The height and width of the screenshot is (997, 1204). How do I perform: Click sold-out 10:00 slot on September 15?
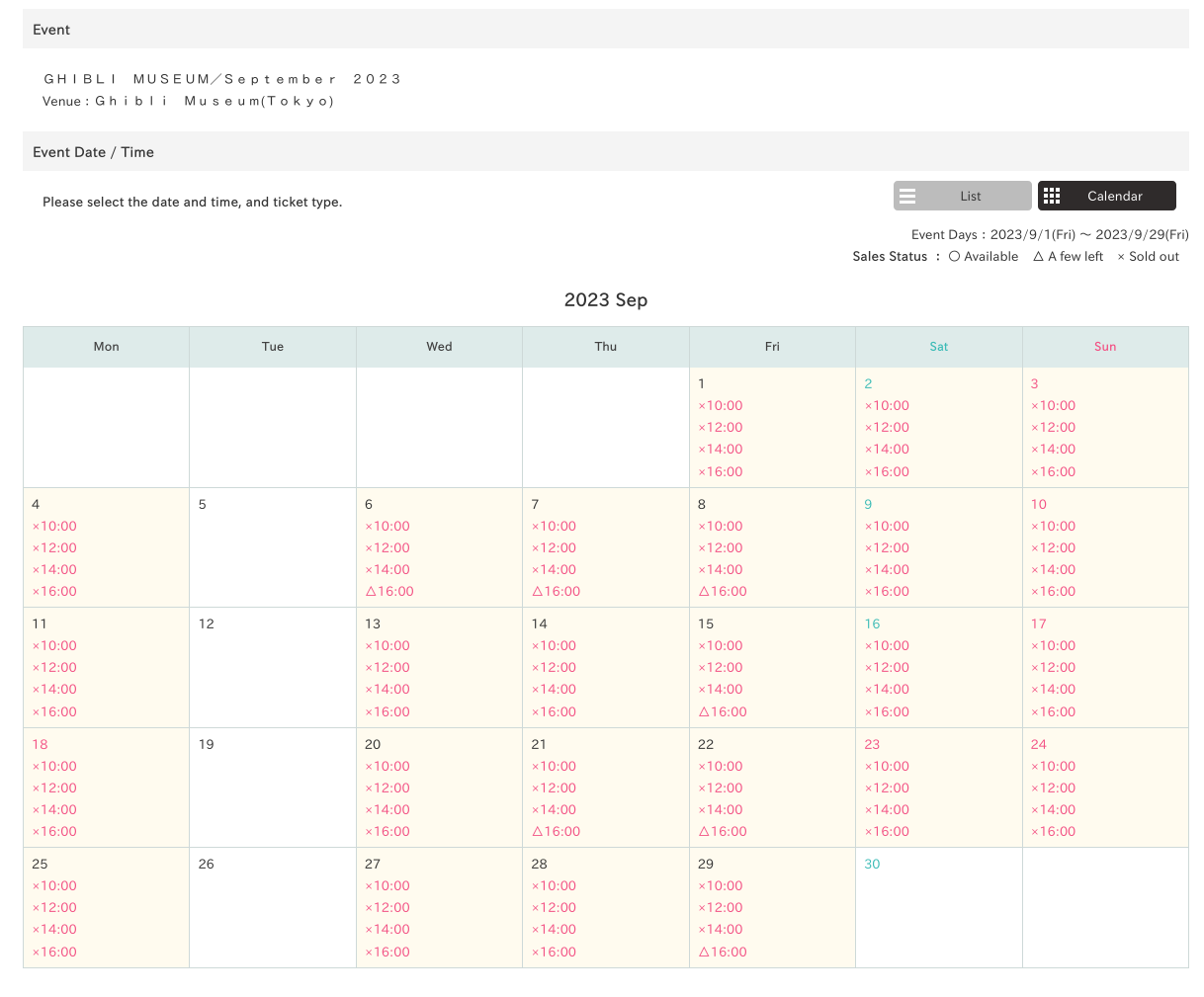click(x=721, y=645)
